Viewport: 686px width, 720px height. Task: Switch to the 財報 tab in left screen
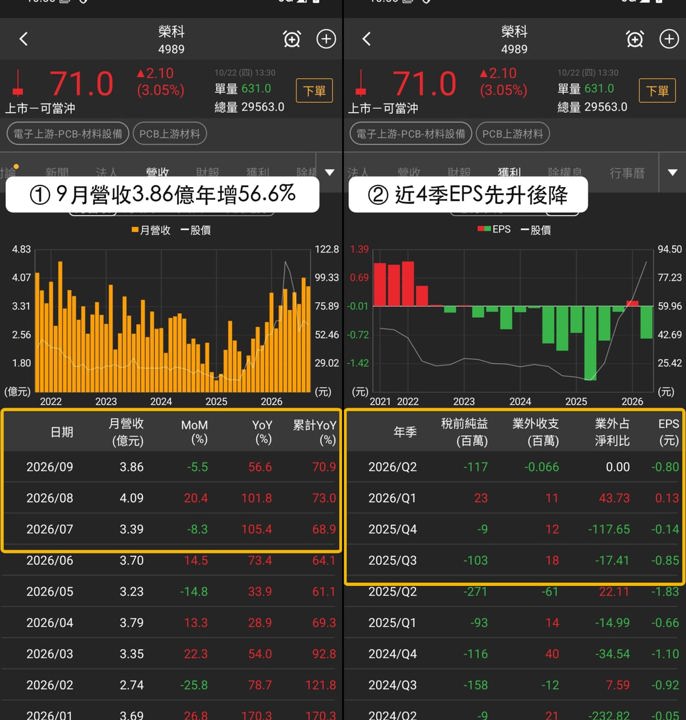(208, 173)
